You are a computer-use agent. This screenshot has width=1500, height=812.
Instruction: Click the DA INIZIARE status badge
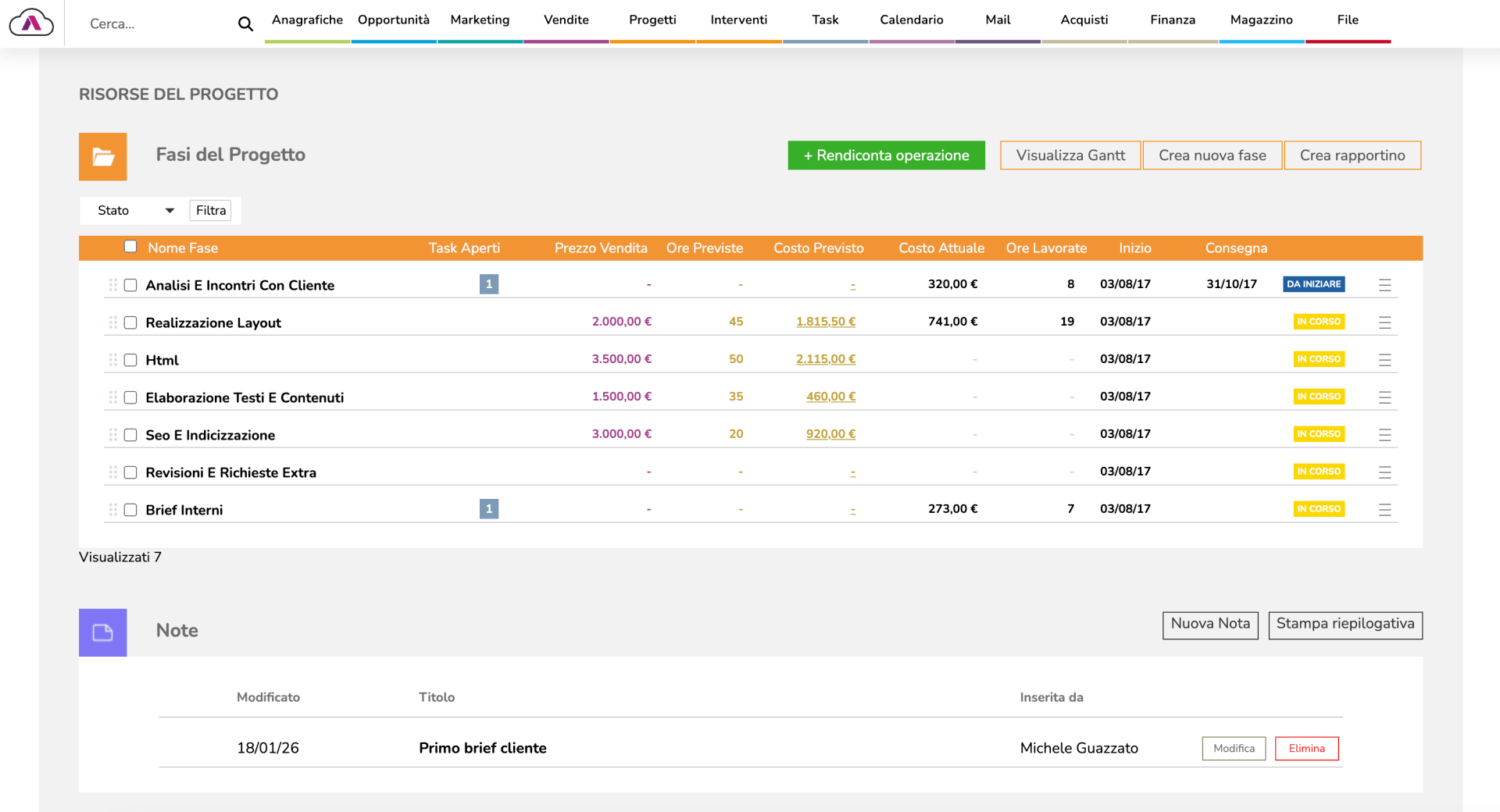(x=1313, y=284)
